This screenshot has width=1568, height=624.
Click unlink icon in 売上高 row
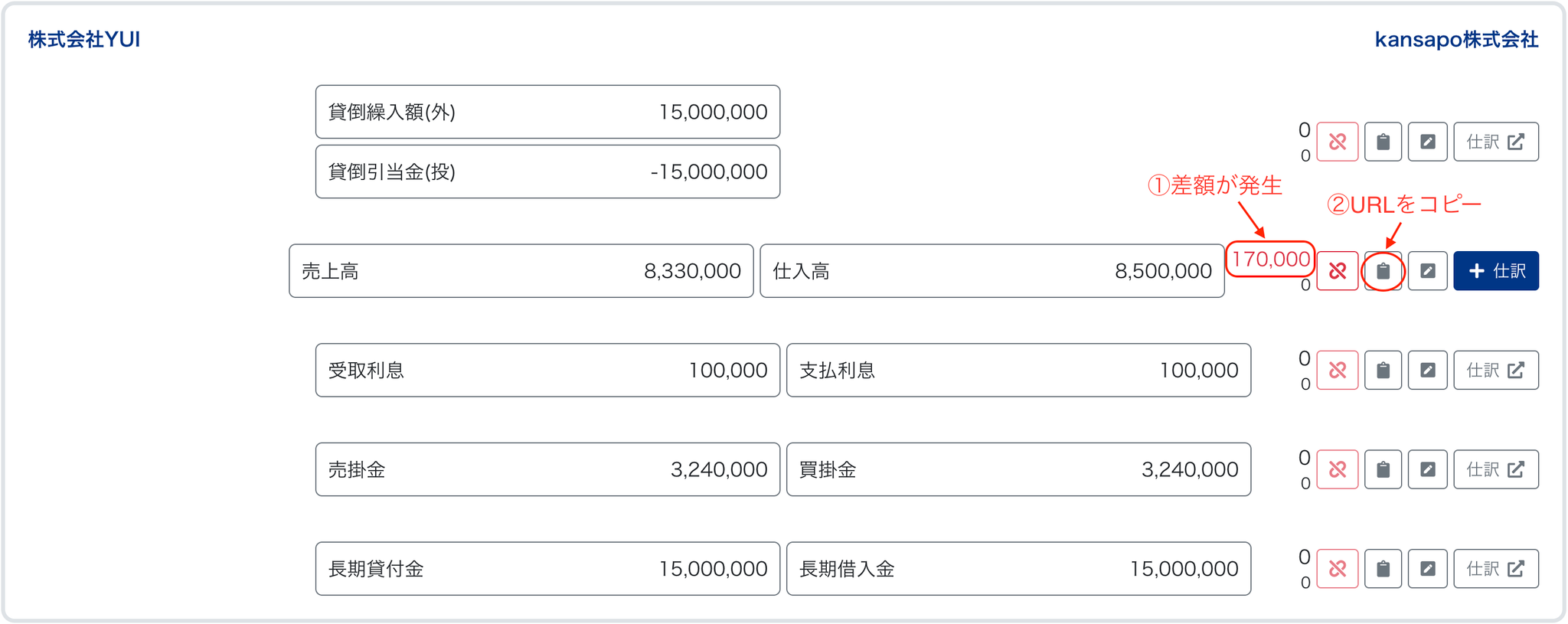(1337, 271)
